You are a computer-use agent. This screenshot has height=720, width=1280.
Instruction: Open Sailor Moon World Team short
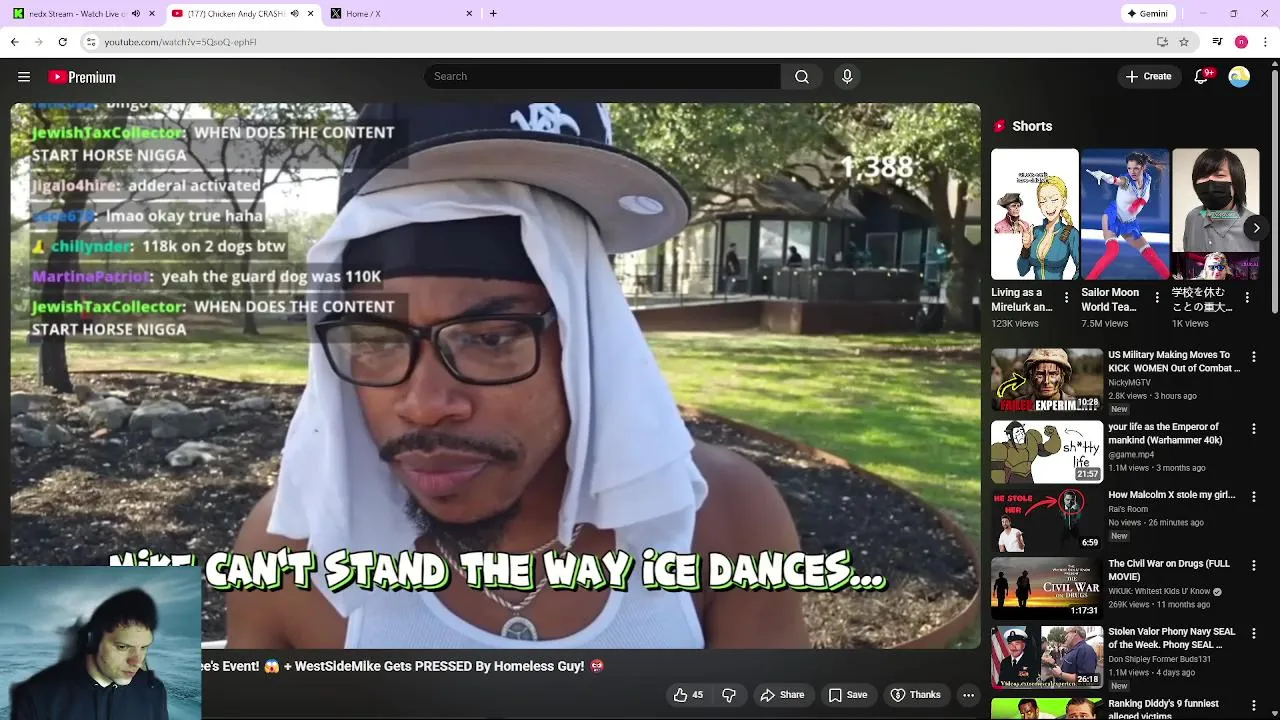point(1124,214)
